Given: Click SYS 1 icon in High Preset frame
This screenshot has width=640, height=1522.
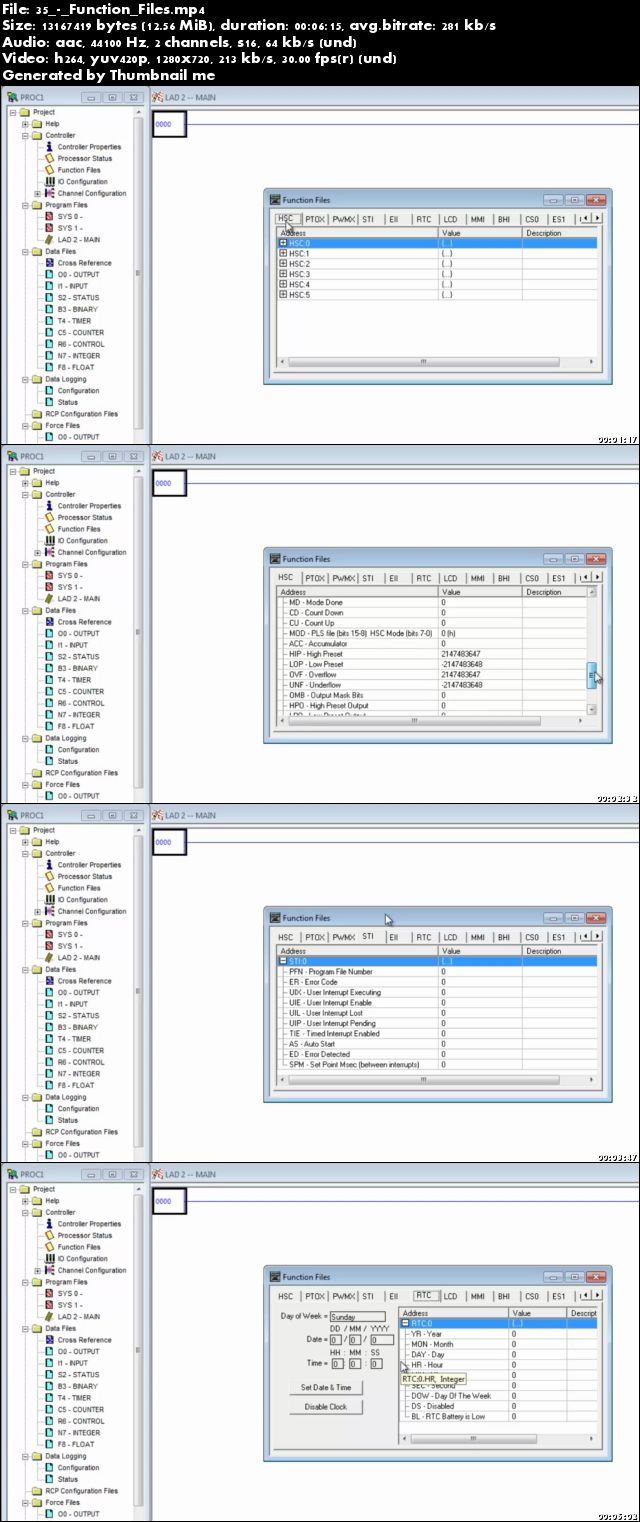Looking at the screenshot, I should tap(50, 587).
